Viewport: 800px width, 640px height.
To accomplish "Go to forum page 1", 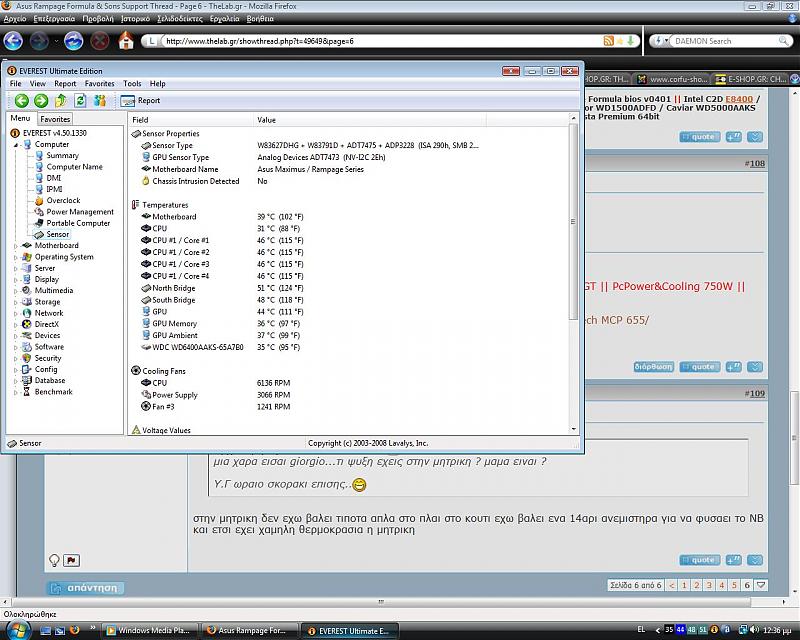I will 684,585.
